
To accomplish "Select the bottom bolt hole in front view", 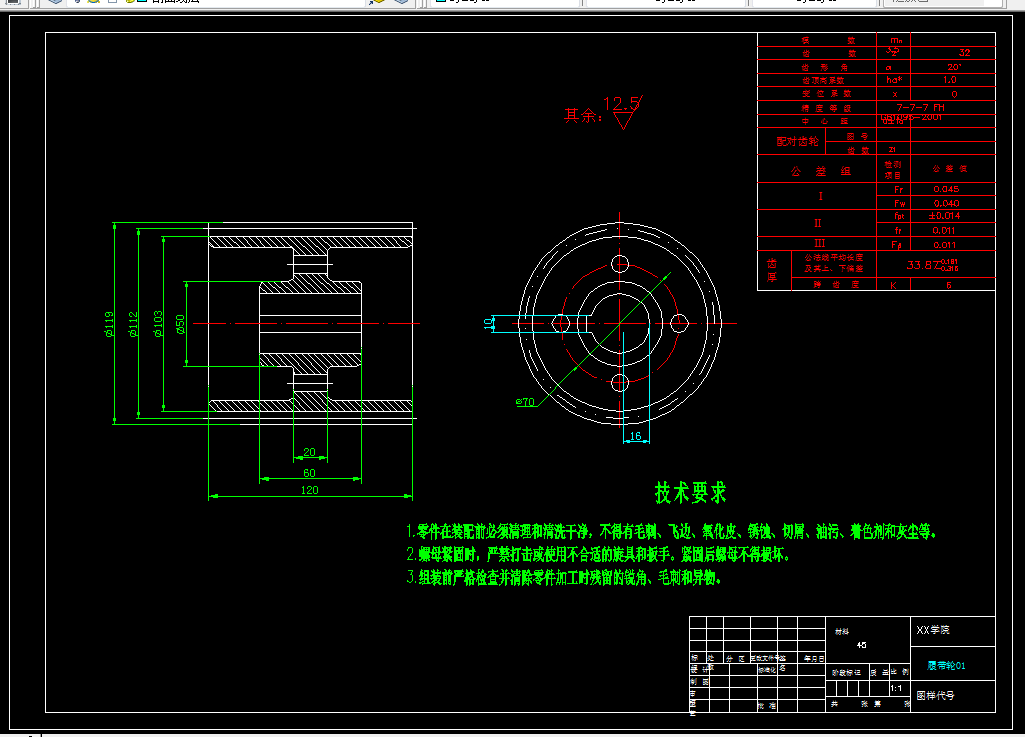I will point(620,383).
